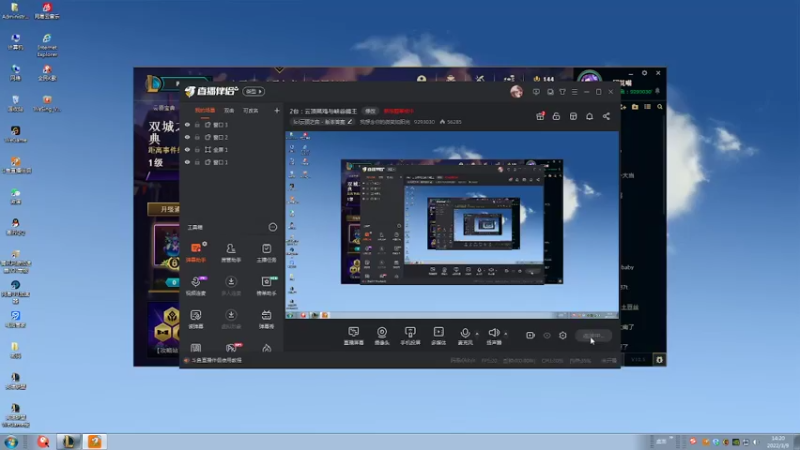This screenshot has height=450, width=800.
Task: Click the League client chat scrollbar
Action: tap(664, 163)
